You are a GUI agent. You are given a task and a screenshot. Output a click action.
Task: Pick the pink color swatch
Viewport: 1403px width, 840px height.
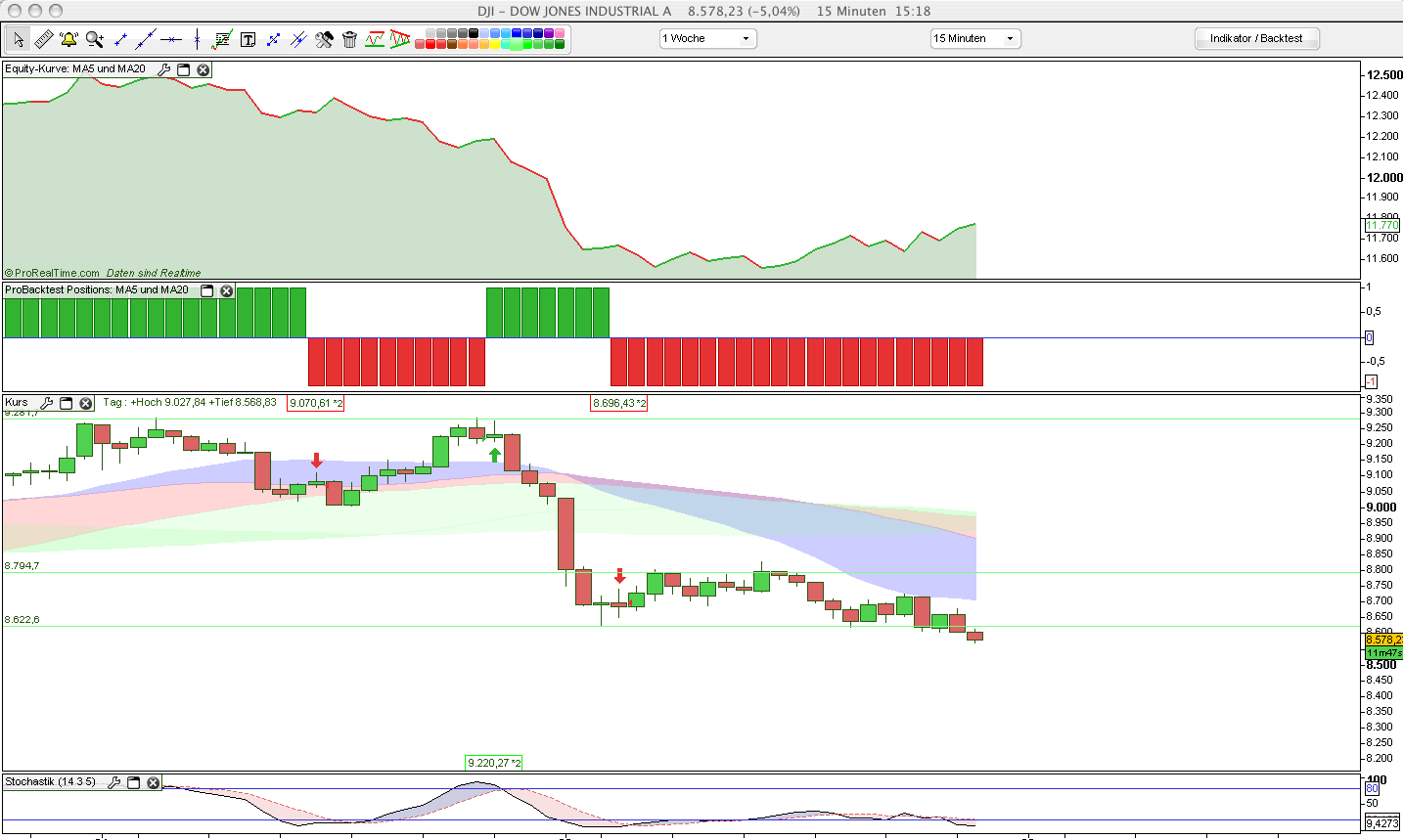pyautogui.click(x=560, y=33)
